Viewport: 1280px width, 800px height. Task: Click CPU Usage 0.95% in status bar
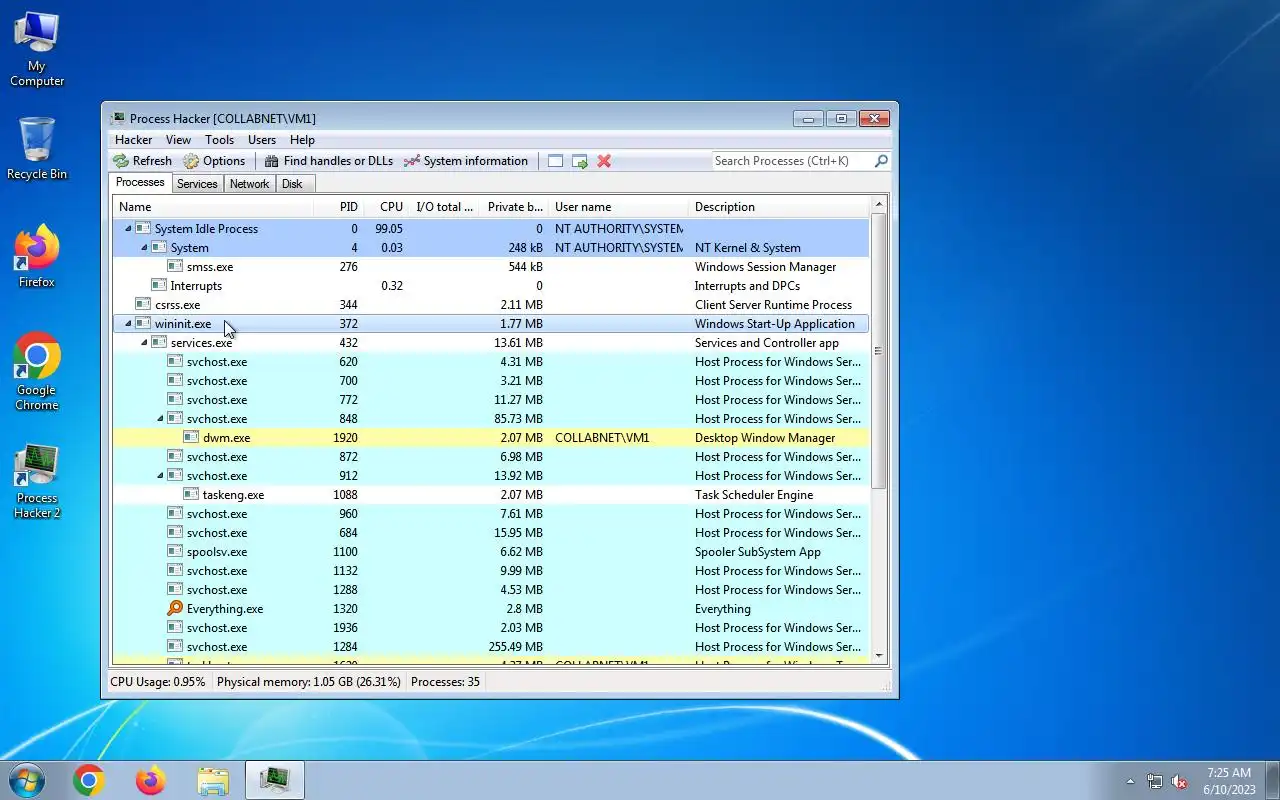[157, 682]
